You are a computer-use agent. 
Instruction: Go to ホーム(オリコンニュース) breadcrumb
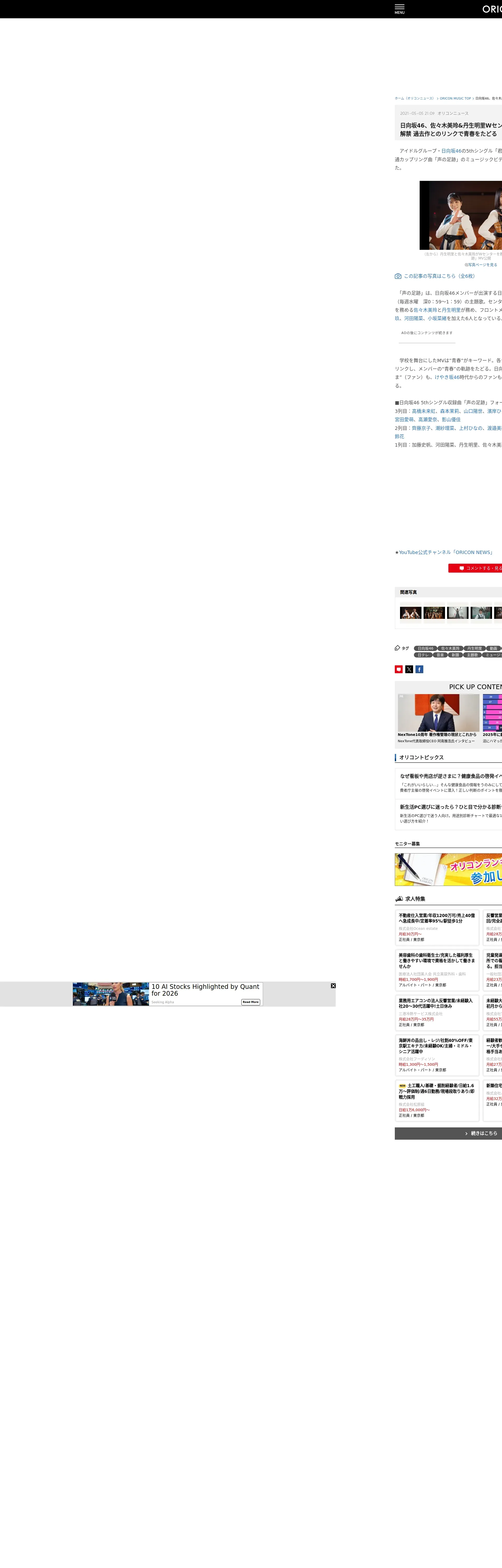(414, 98)
